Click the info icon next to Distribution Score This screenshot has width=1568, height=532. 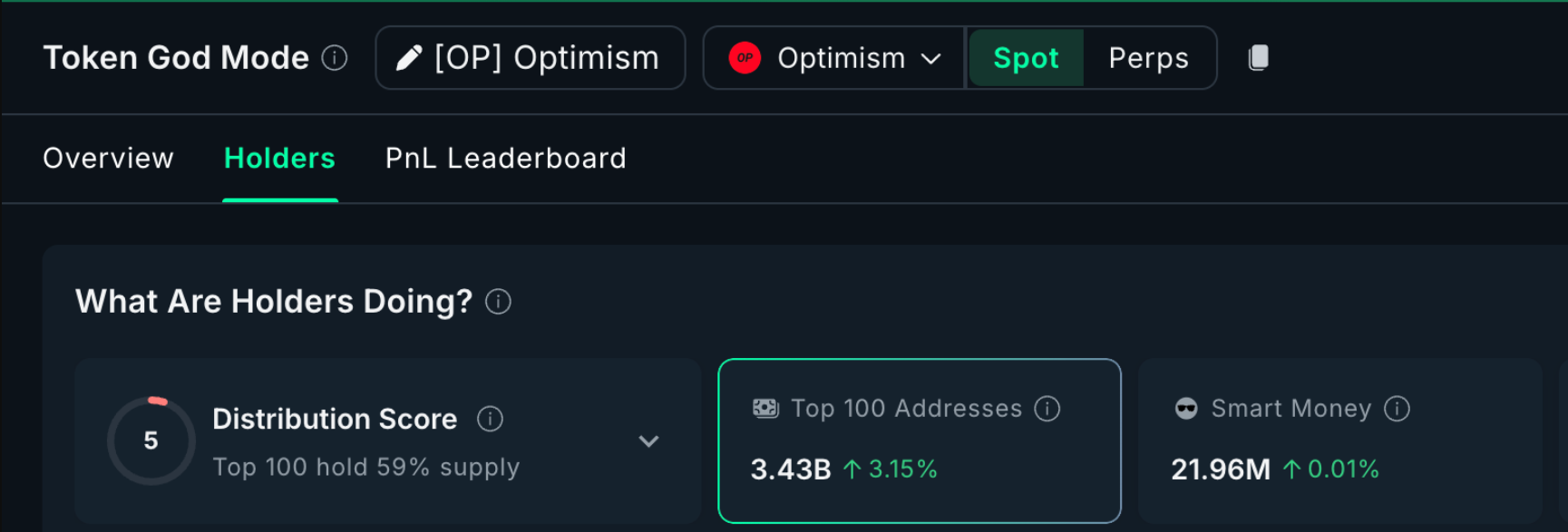tap(490, 419)
